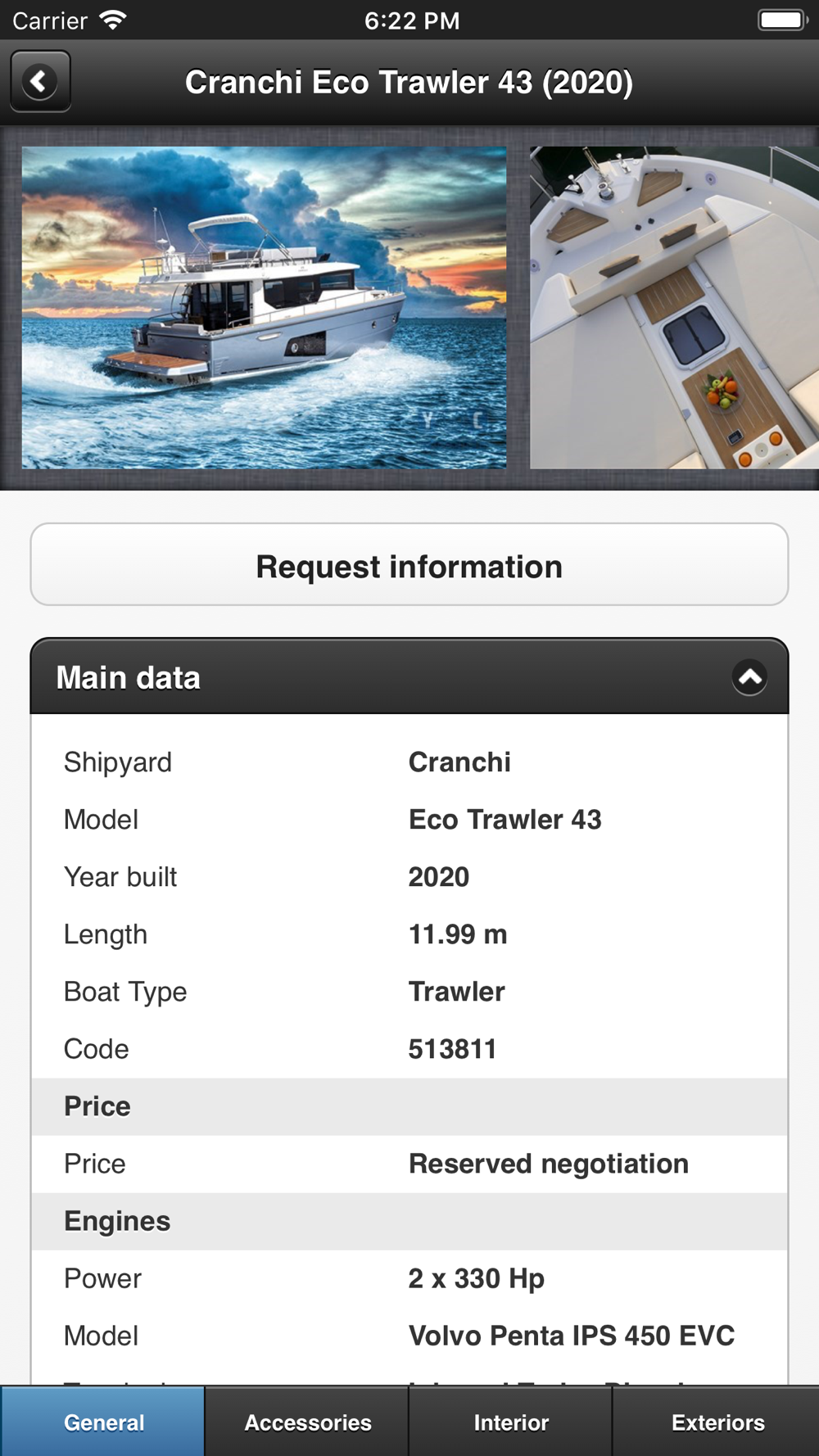Go to the Exteriors tab
Screen dimensions: 819x1456
click(717, 1422)
